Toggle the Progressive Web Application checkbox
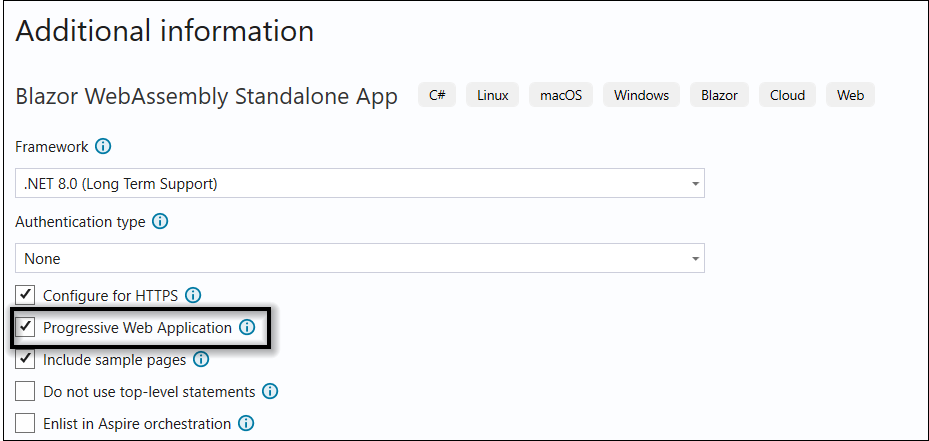Image resolution: width=929 pixels, height=441 pixels. pyautogui.click(x=25, y=327)
